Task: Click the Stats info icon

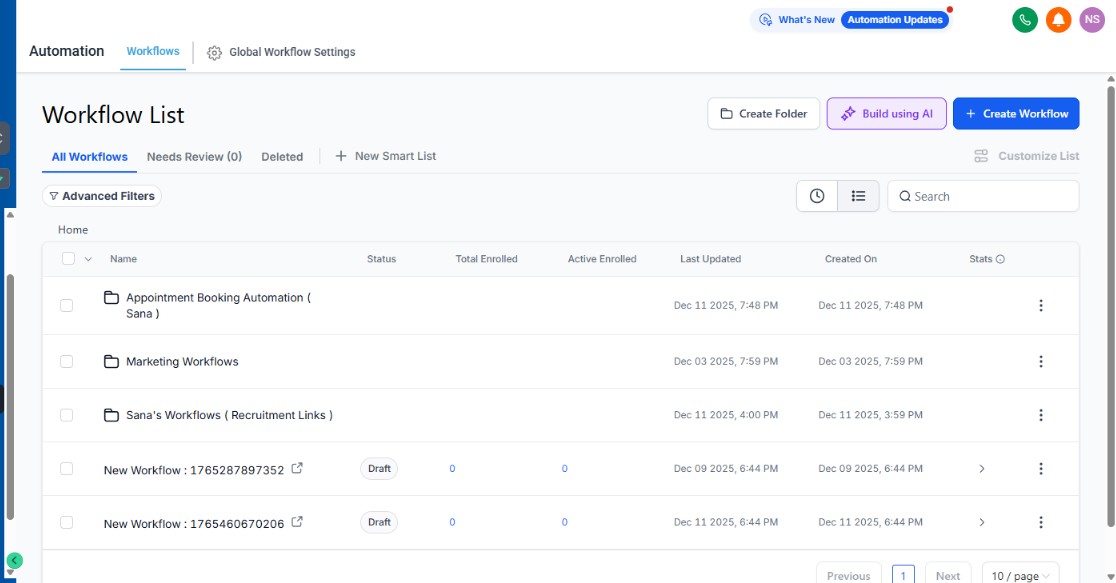Action: click(x=1000, y=259)
